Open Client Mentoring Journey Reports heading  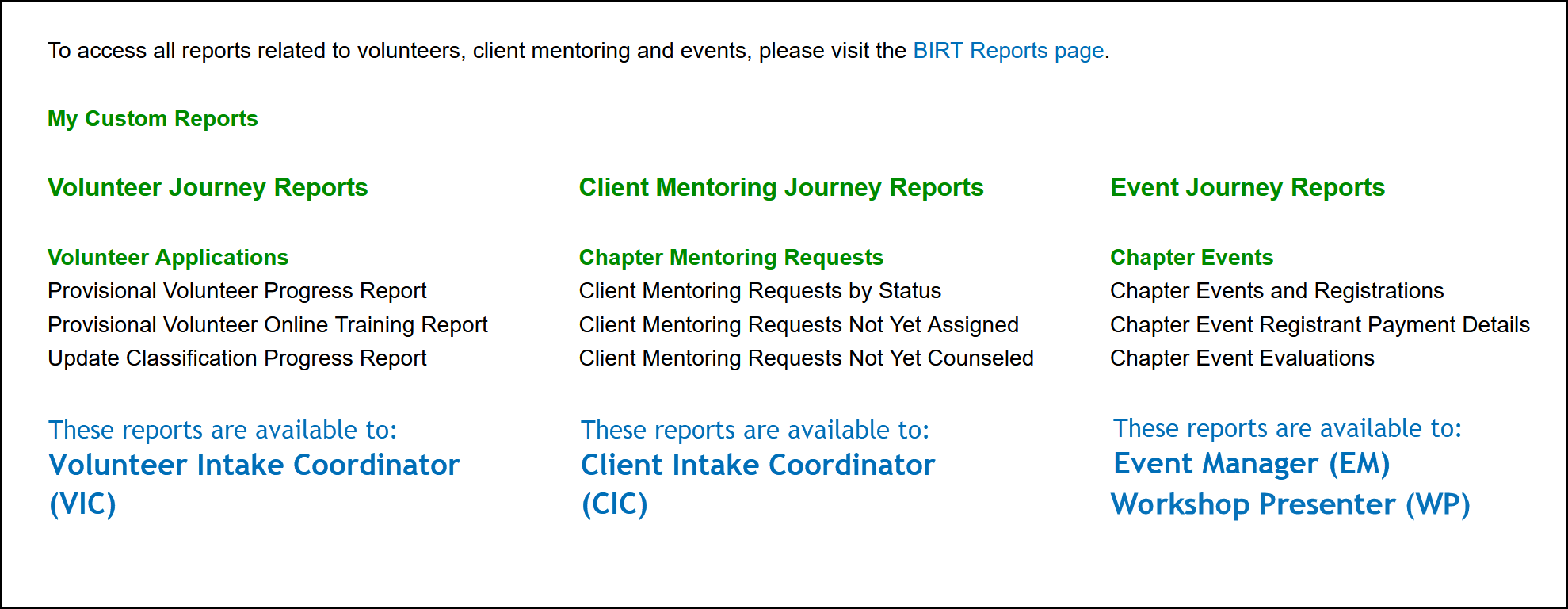click(780, 188)
